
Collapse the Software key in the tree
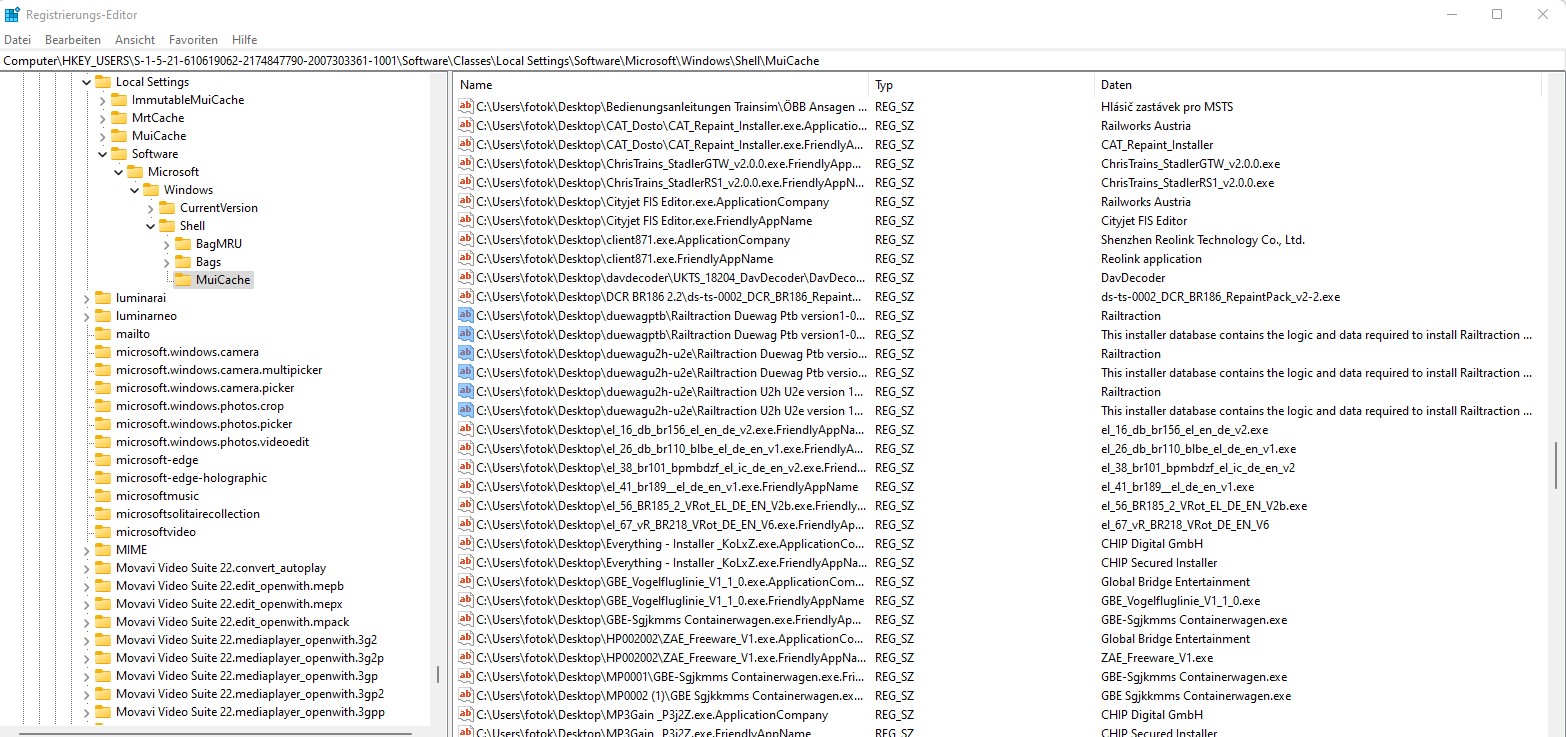102,154
